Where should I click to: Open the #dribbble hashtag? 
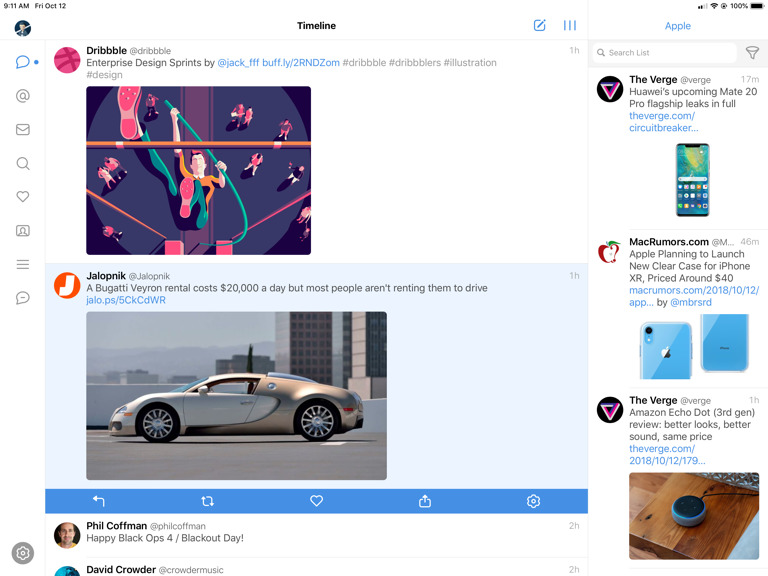pyautogui.click(x=364, y=63)
